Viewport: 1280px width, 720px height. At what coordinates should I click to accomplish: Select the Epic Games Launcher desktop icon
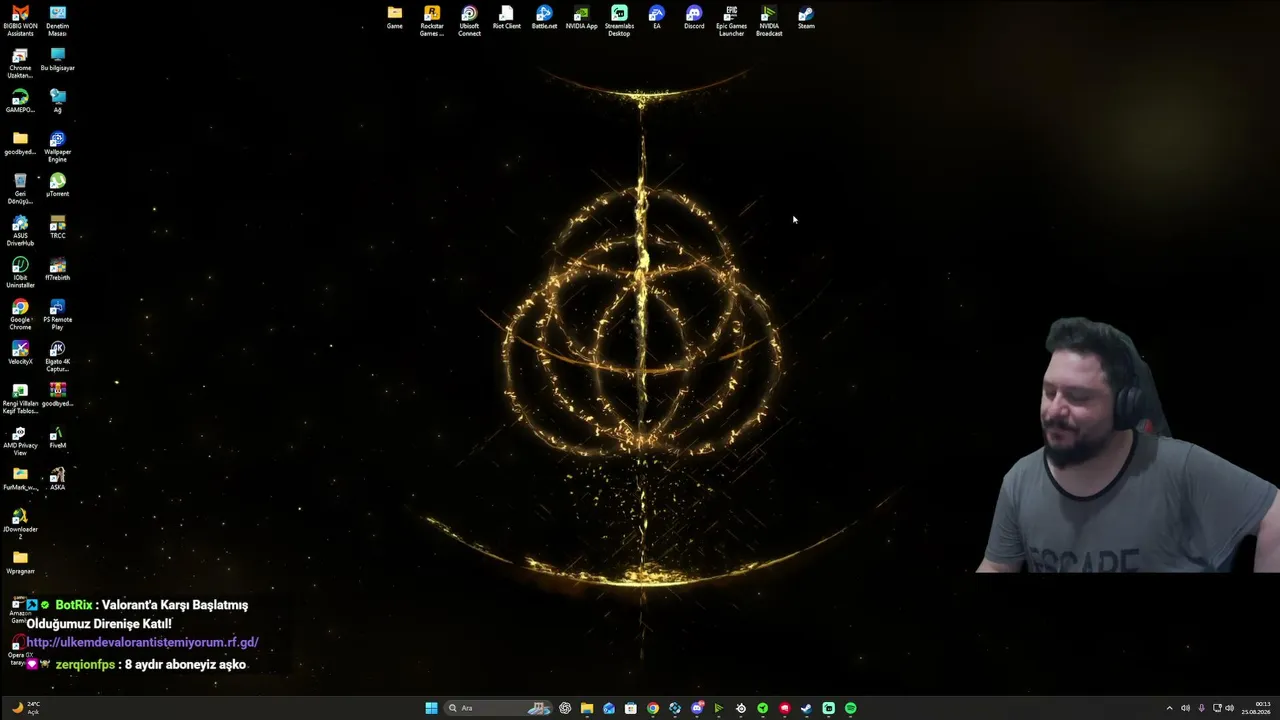[x=731, y=21]
